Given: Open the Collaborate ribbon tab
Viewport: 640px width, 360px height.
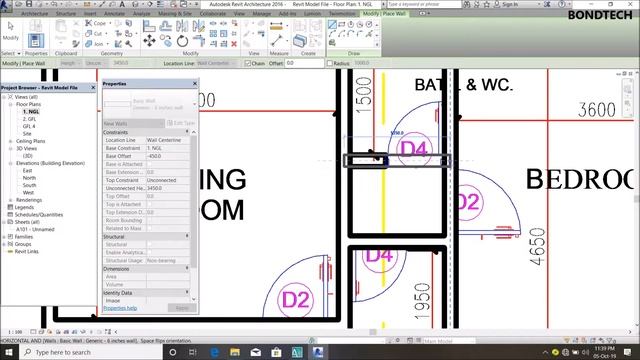Looking at the screenshot, I should (213, 13).
